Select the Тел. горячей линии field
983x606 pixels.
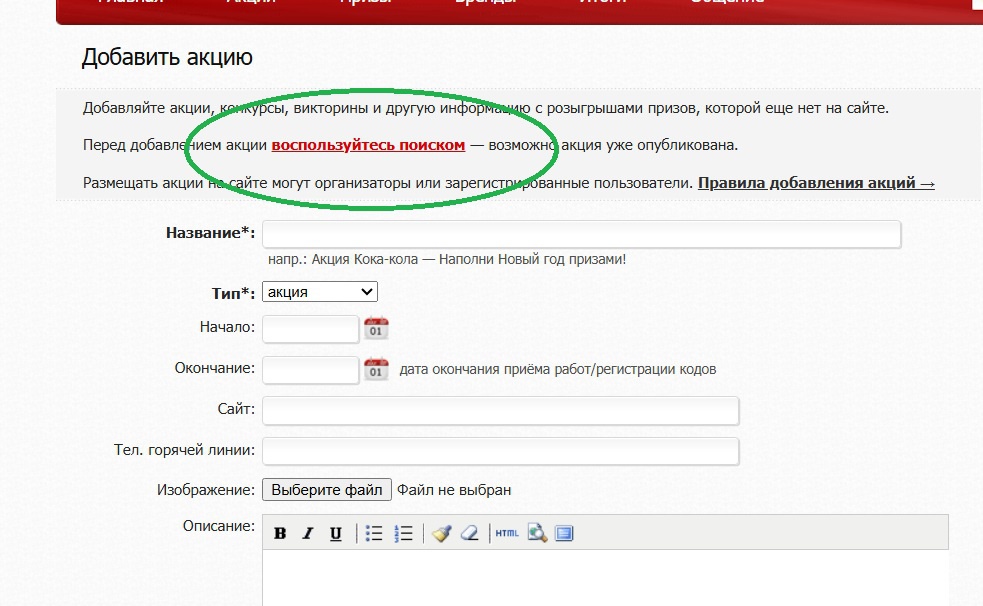click(500, 451)
